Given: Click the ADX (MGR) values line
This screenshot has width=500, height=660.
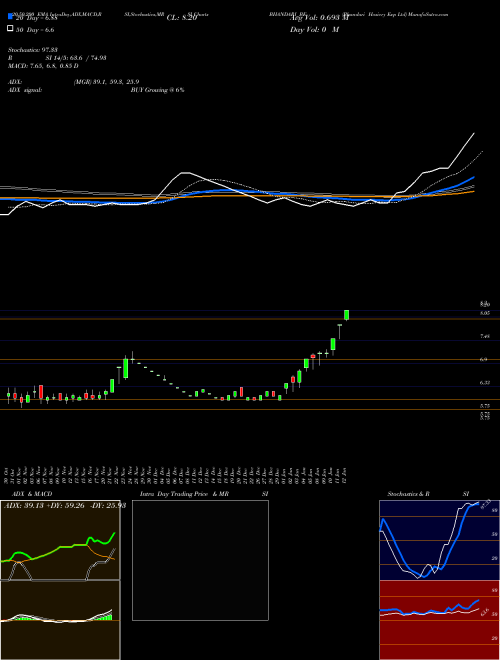Looking at the screenshot, I should click(74, 82).
